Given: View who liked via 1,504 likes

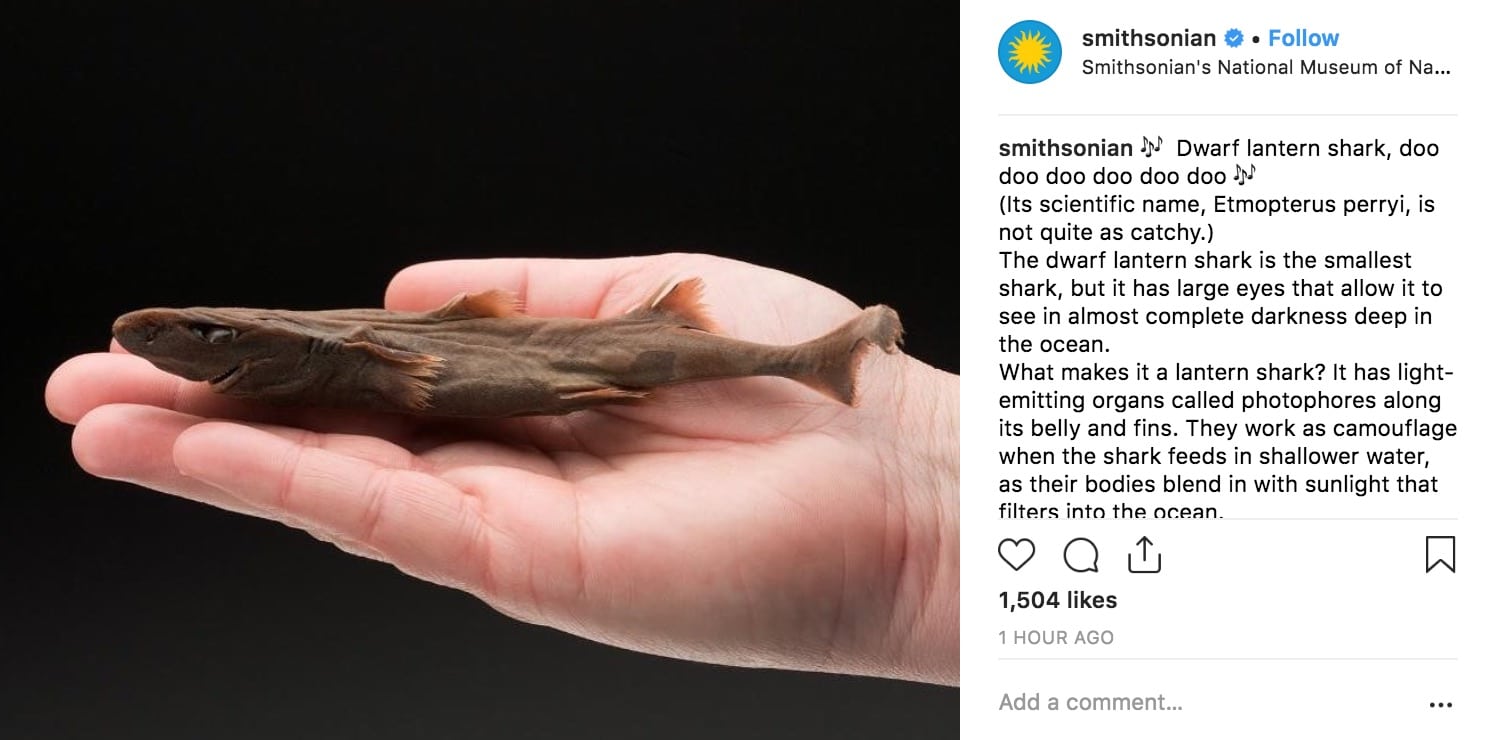Looking at the screenshot, I should 1058,600.
